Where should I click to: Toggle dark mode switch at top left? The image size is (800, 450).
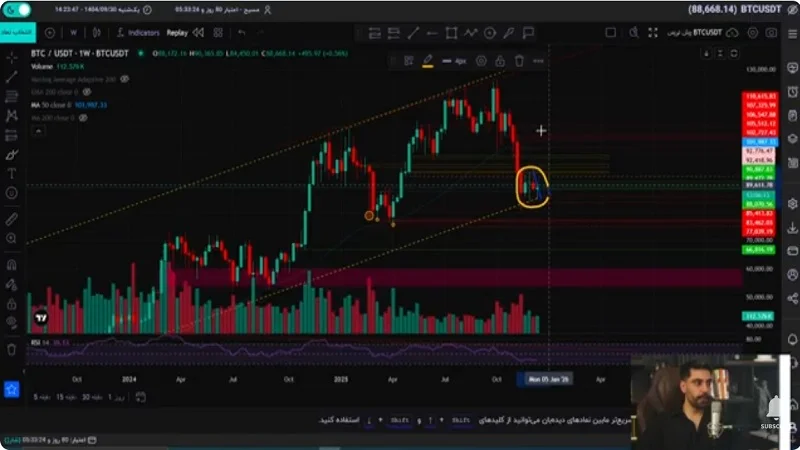tap(17, 10)
